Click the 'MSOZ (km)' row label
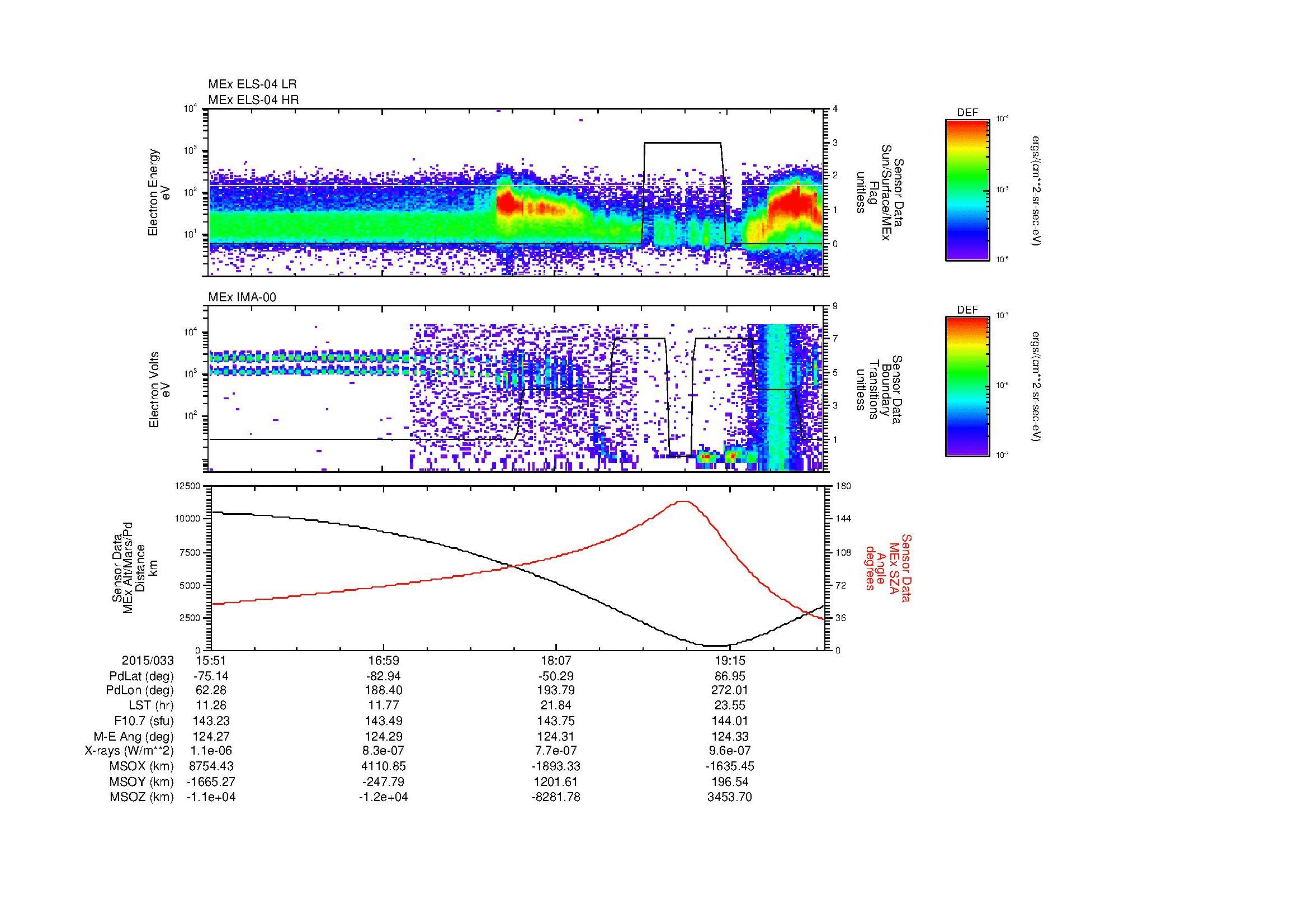The width and height of the screenshot is (1308, 924). [x=142, y=798]
